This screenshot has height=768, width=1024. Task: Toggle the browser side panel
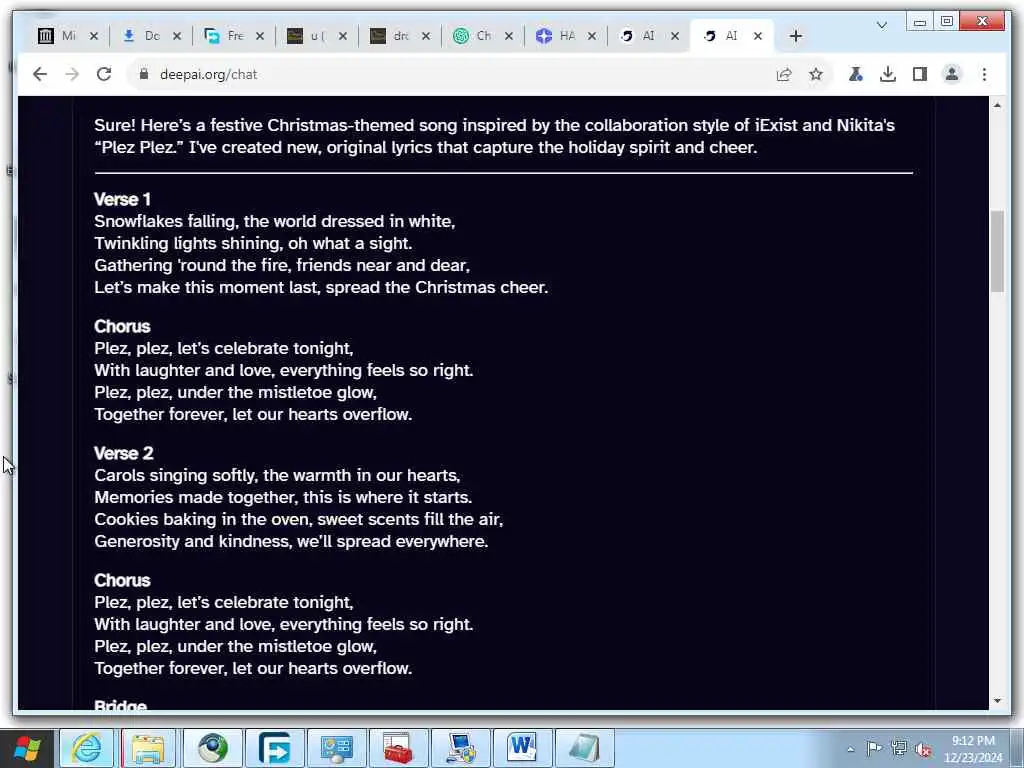click(x=920, y=74)
